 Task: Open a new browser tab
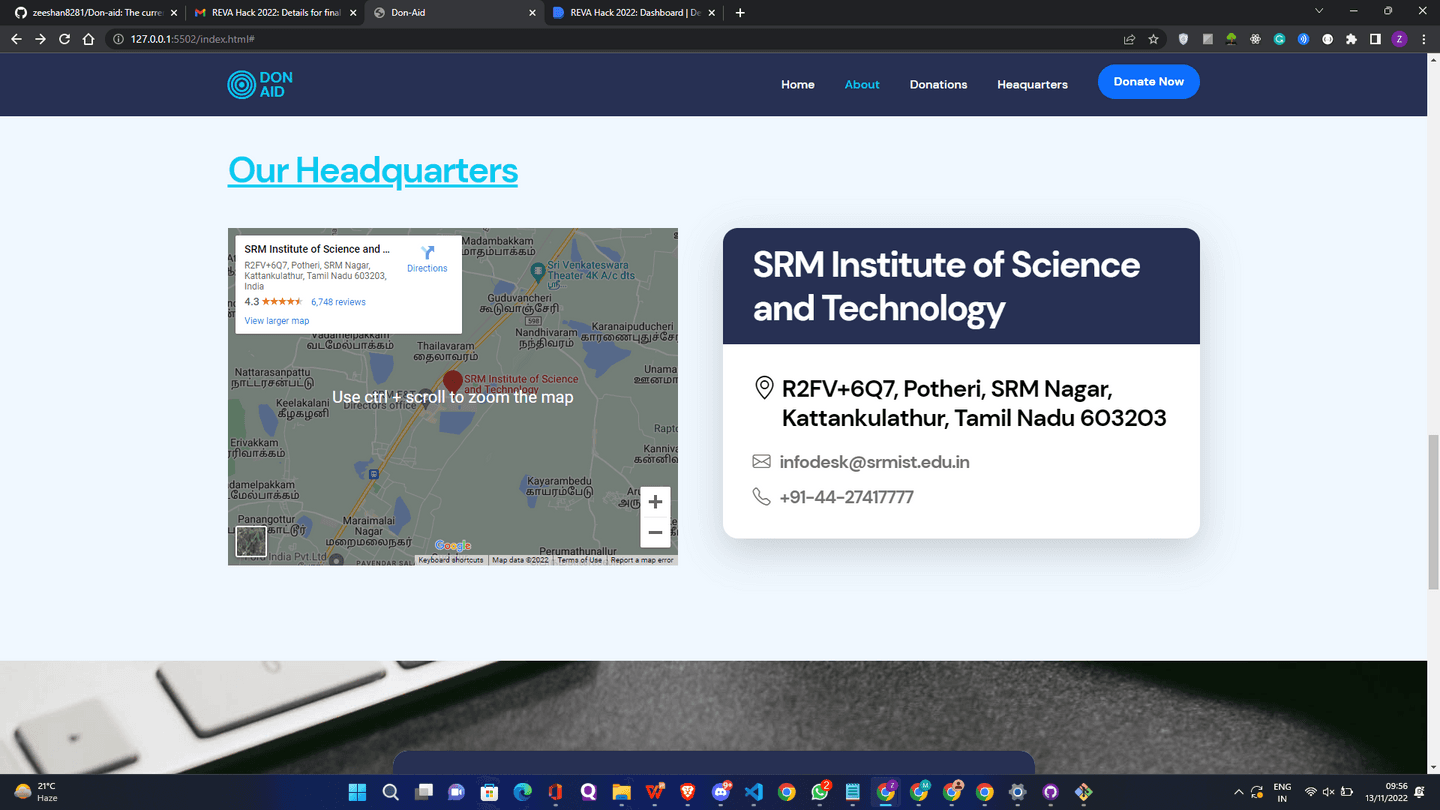coord(740,13)
